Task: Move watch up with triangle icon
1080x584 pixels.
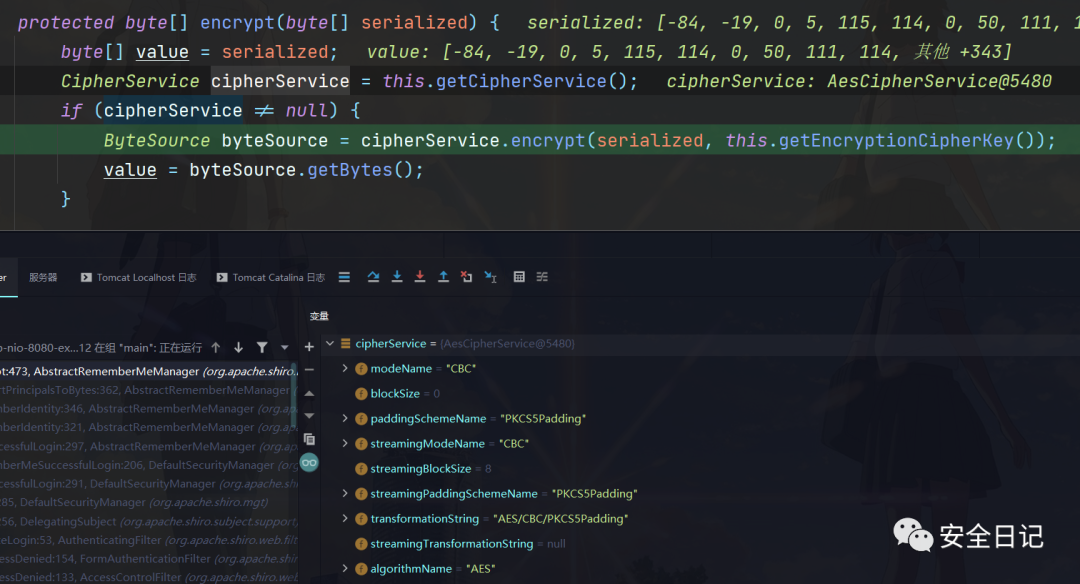Action: [x=309, y=393]
